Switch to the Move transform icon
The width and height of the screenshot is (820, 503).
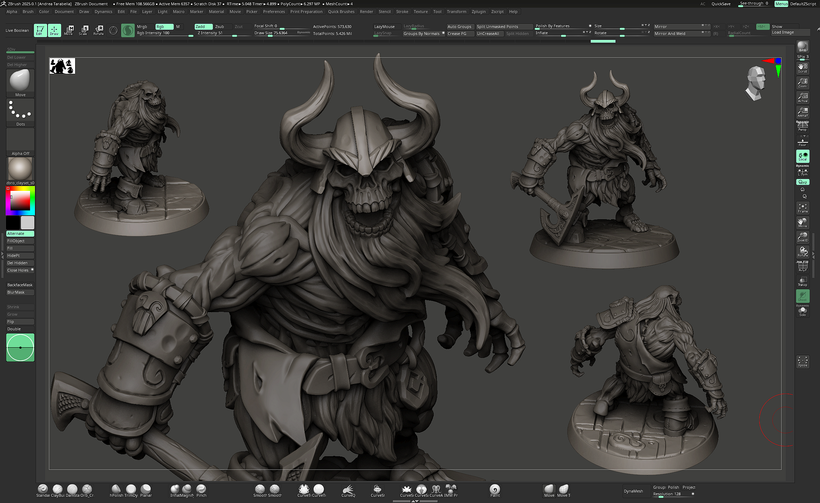[70, 30]
